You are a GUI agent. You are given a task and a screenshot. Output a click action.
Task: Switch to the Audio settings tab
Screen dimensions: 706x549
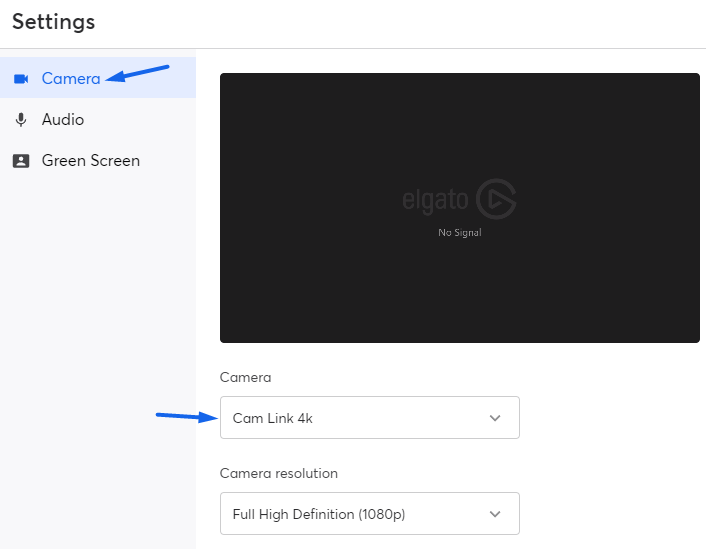coord(98,119)
